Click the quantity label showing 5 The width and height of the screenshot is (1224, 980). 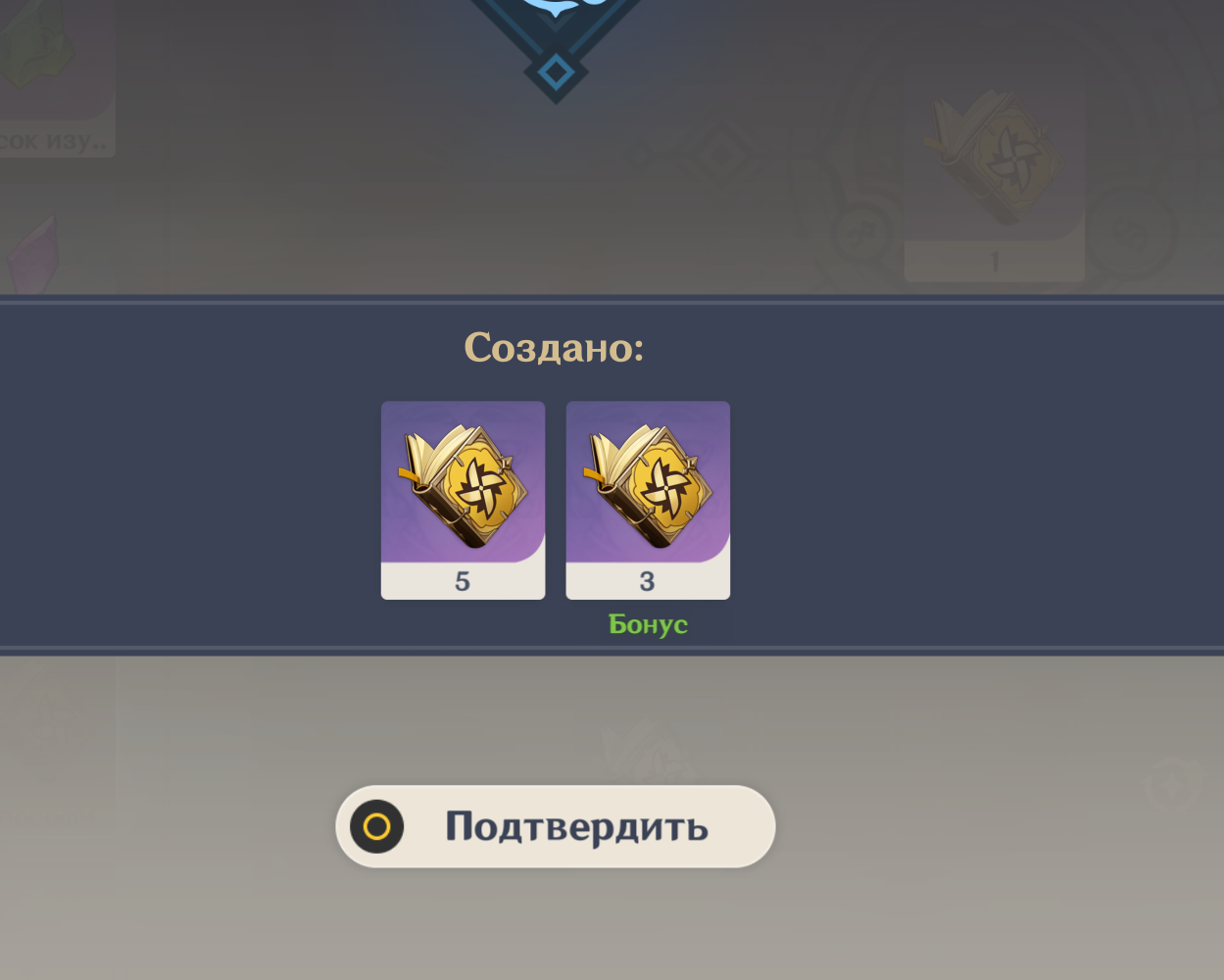point(463,581)
